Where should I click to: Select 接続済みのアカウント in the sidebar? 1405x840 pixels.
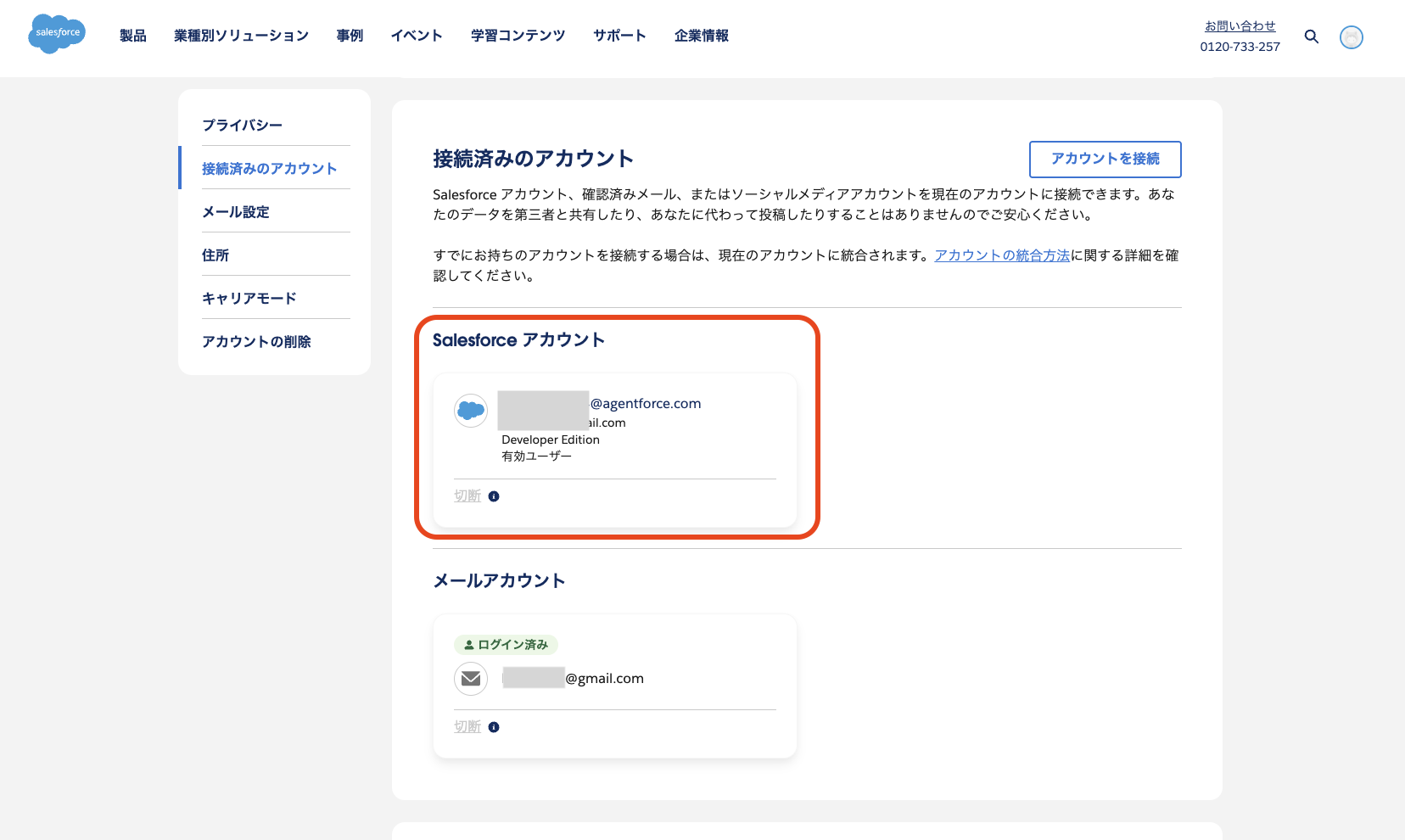pyautogui.click(x=269, y=168)
